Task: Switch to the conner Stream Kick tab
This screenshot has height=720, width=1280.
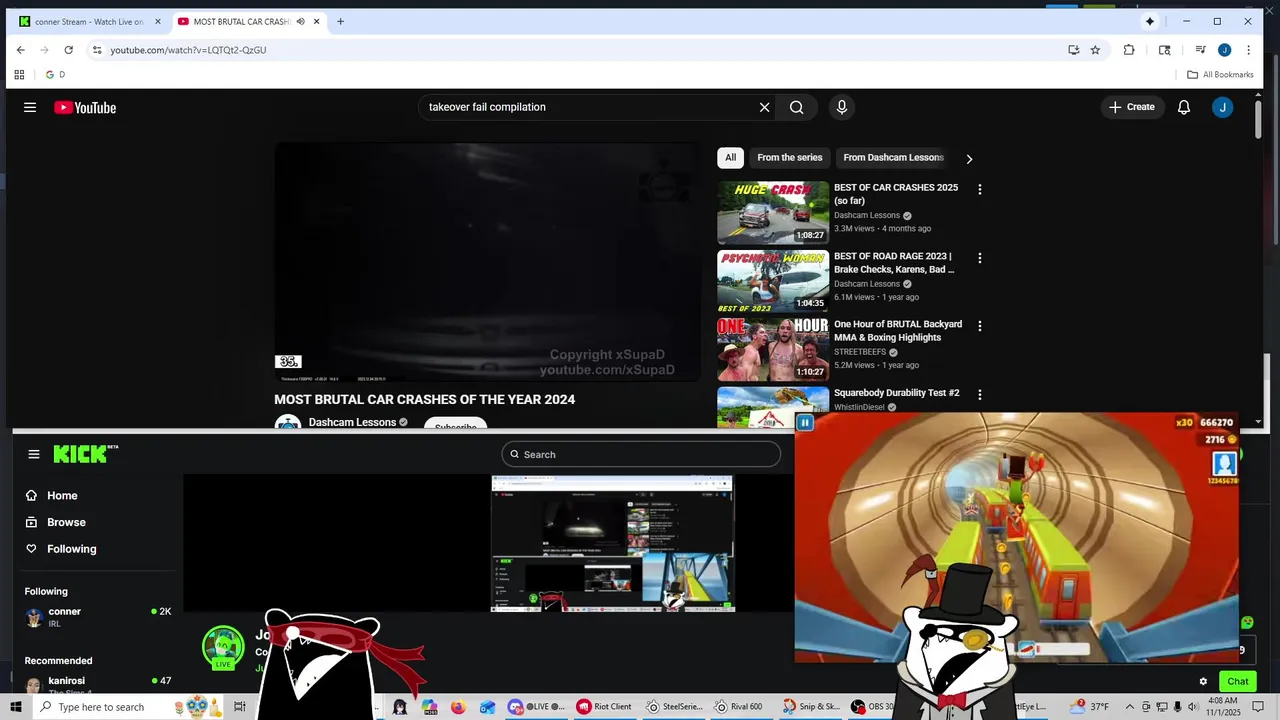Action: (89, 21)
